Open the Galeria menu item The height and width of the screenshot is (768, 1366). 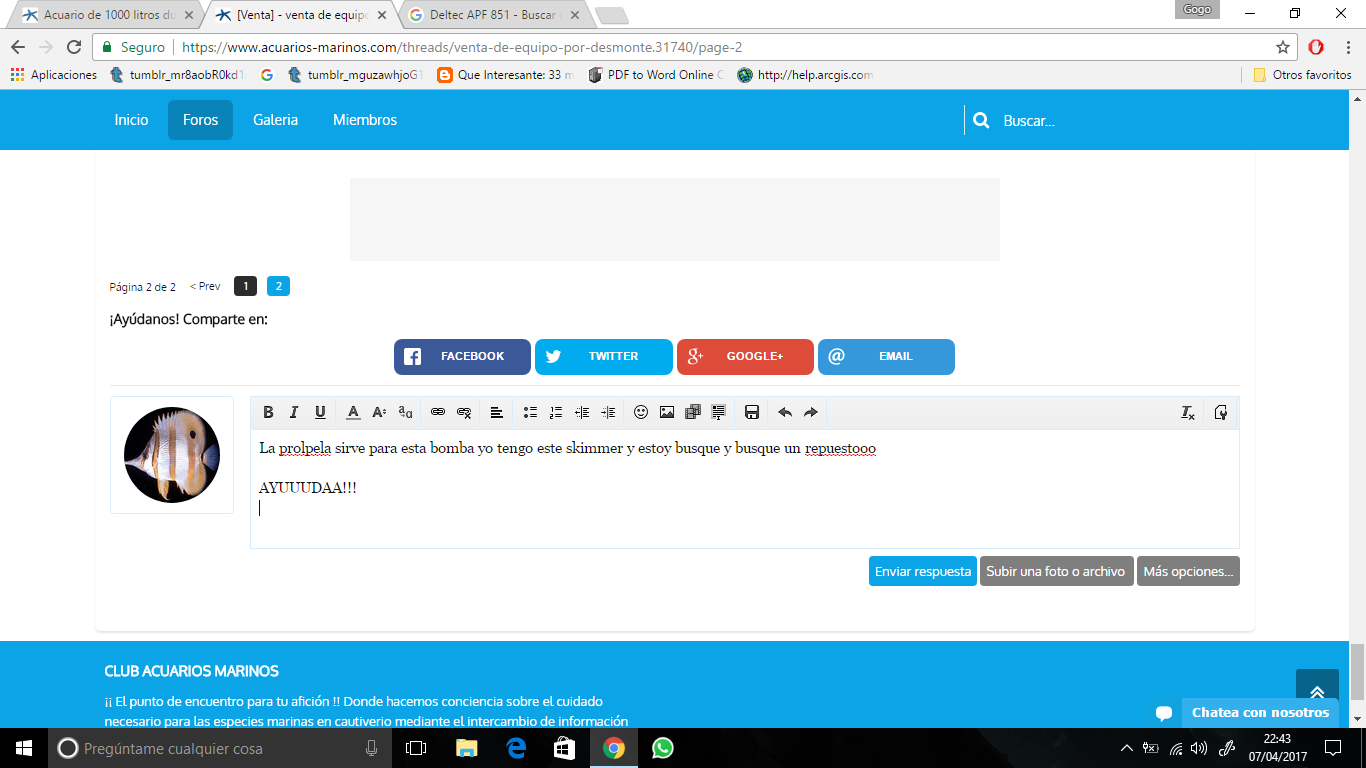275,120
